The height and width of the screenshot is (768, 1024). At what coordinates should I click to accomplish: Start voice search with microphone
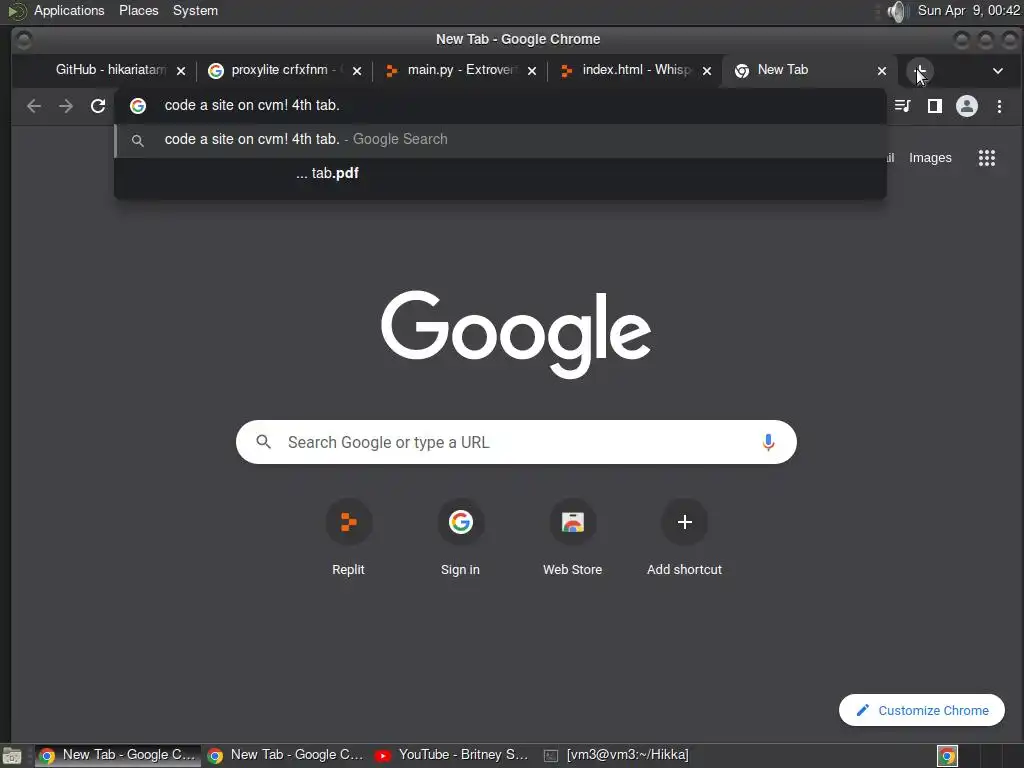coord(768,442)
